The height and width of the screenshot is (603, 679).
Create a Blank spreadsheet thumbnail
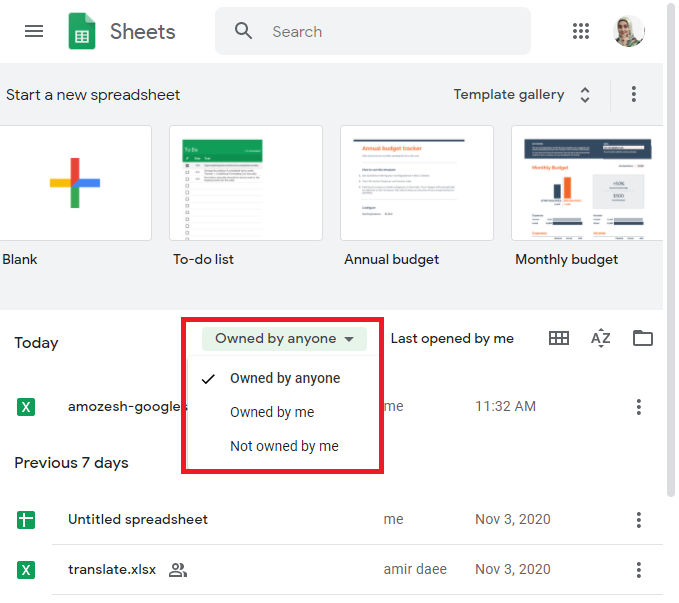click(x=75, y=183)
